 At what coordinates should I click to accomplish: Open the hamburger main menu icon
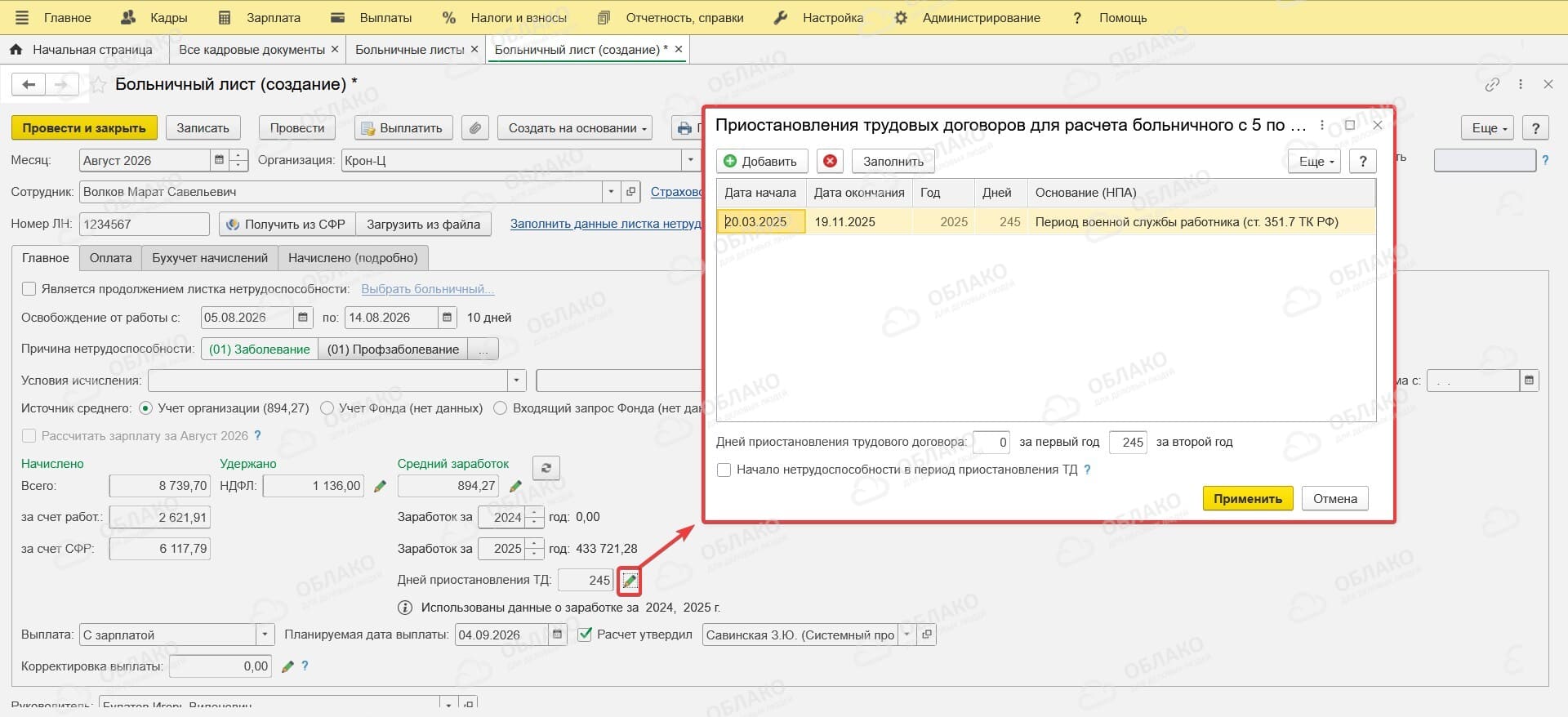(x=22, y=17)
